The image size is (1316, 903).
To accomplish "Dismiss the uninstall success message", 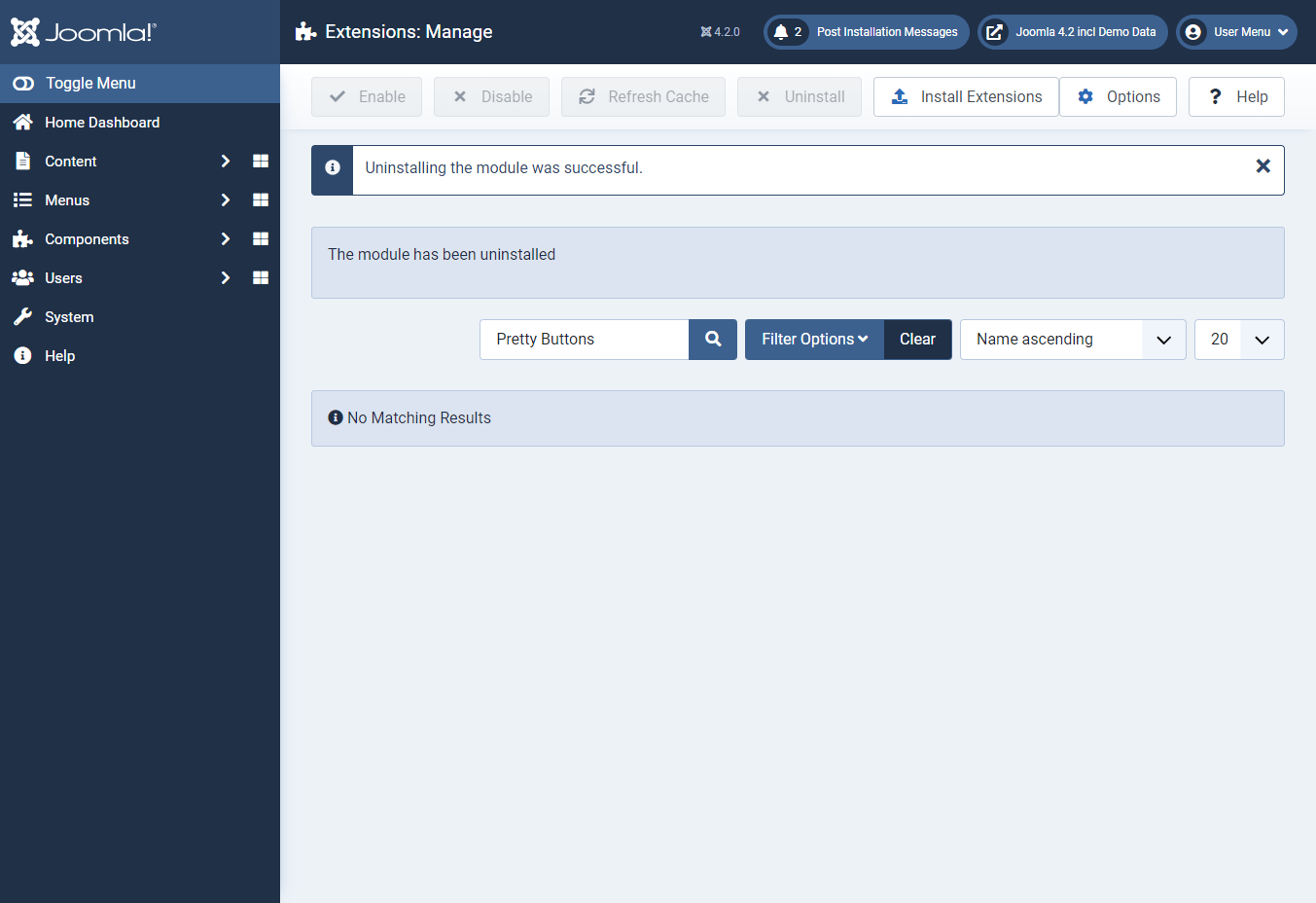I will (x=1263, y=165).
